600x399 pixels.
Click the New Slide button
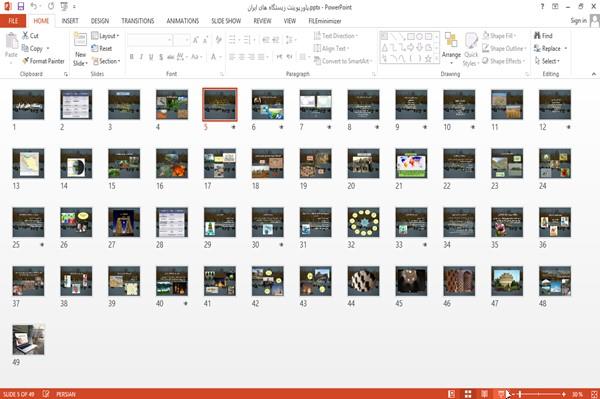(80, 49)
